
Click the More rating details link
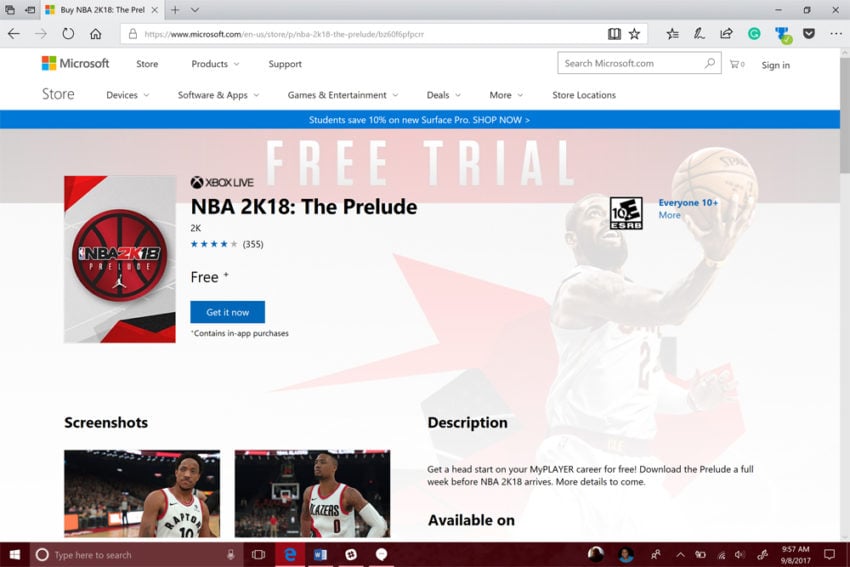point(669,215)
